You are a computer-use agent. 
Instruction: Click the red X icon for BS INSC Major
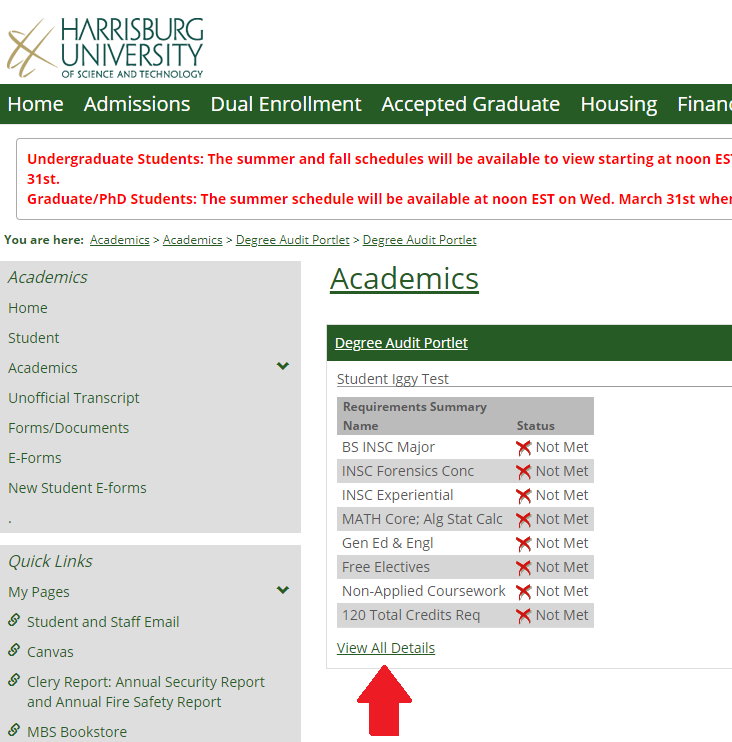(x=523, y=448)
